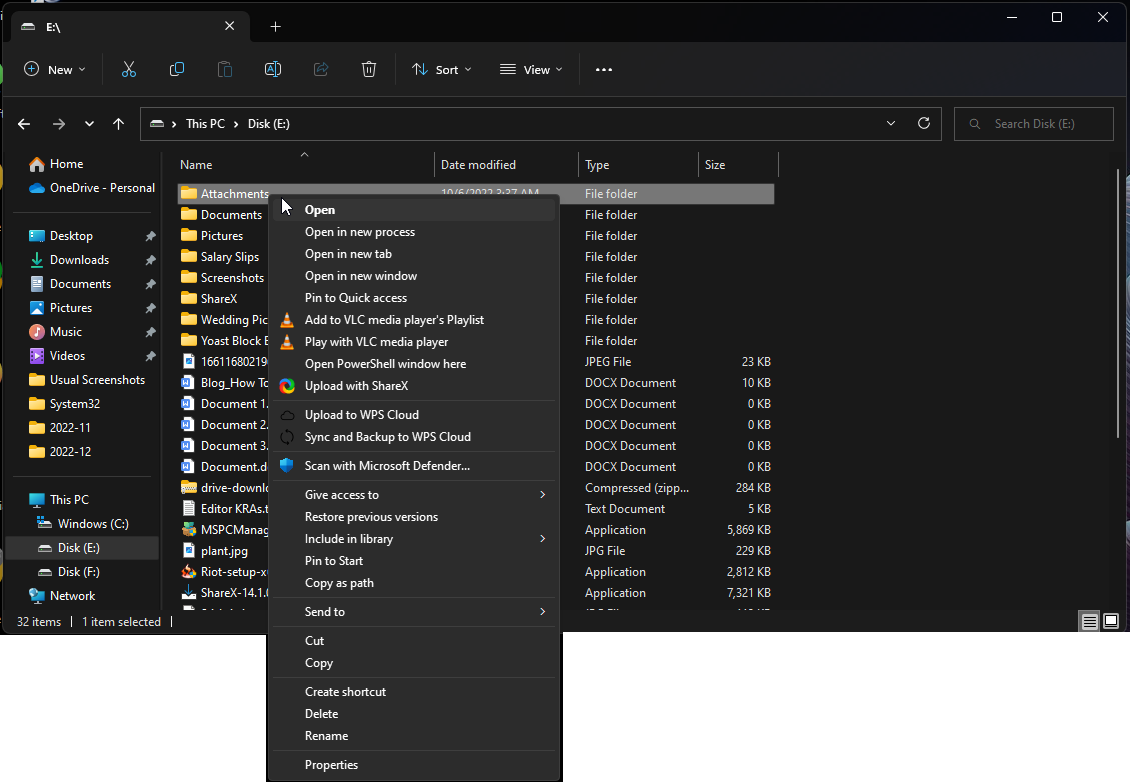
Task: Open Videos in the sidebar
Action: (57, 355)
